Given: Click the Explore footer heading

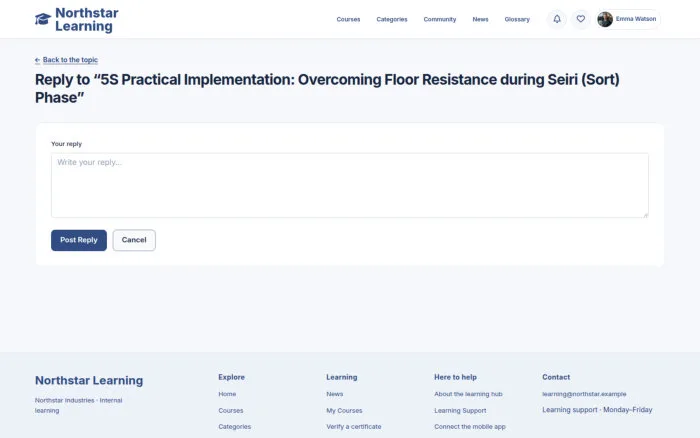Looking at the screenshot, I should click(x=231, y=377).
